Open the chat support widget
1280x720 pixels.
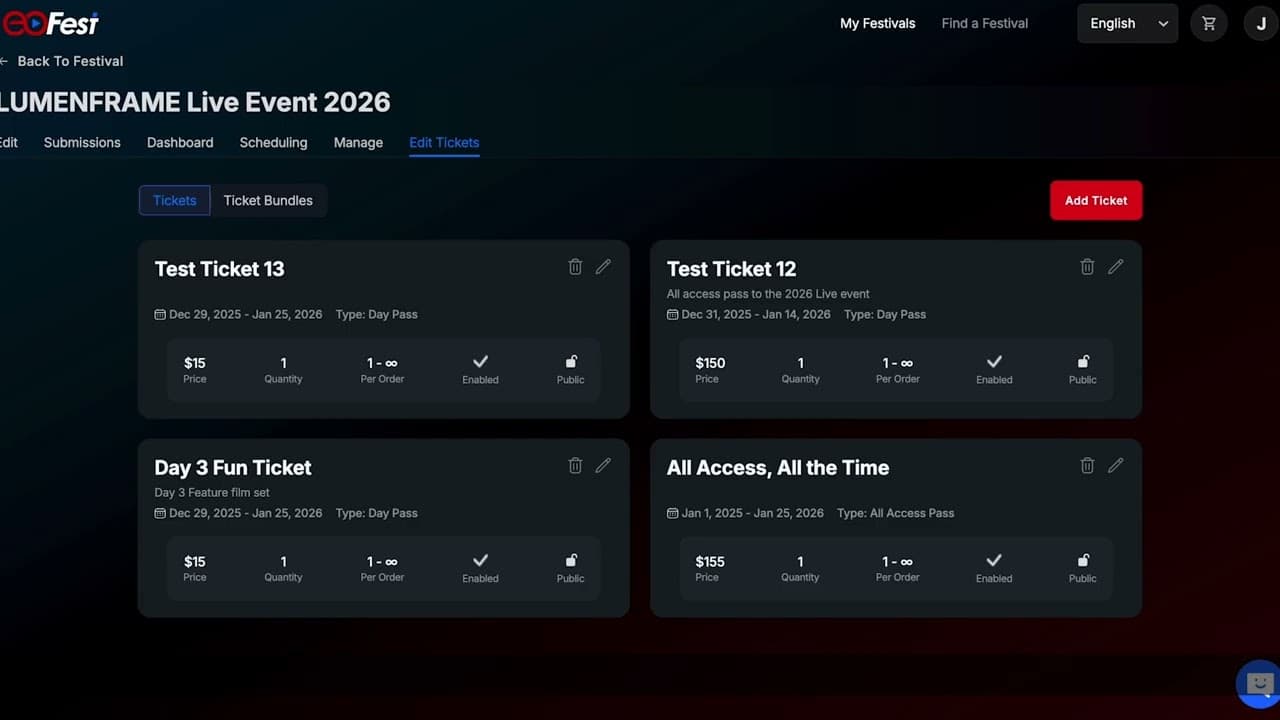pos(1259,684)
